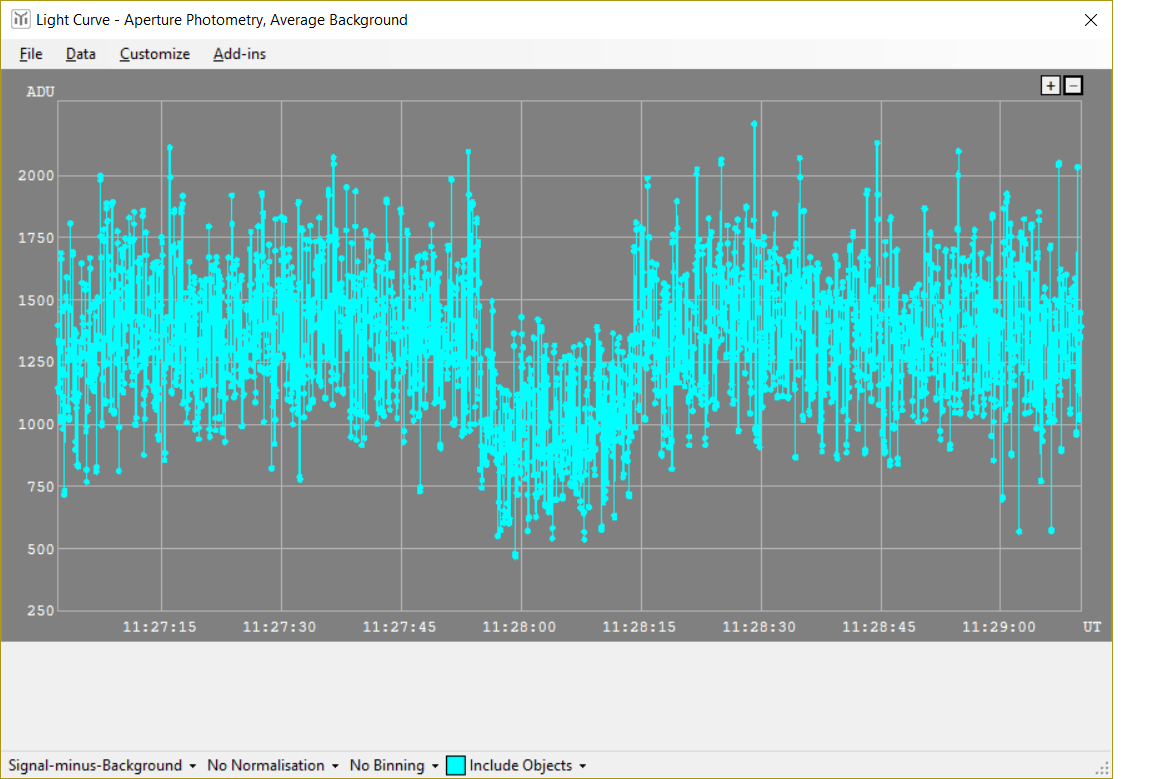Click the Light Curve window title icon
Viewport: 1152px width, 779px height.
(21, 19)
